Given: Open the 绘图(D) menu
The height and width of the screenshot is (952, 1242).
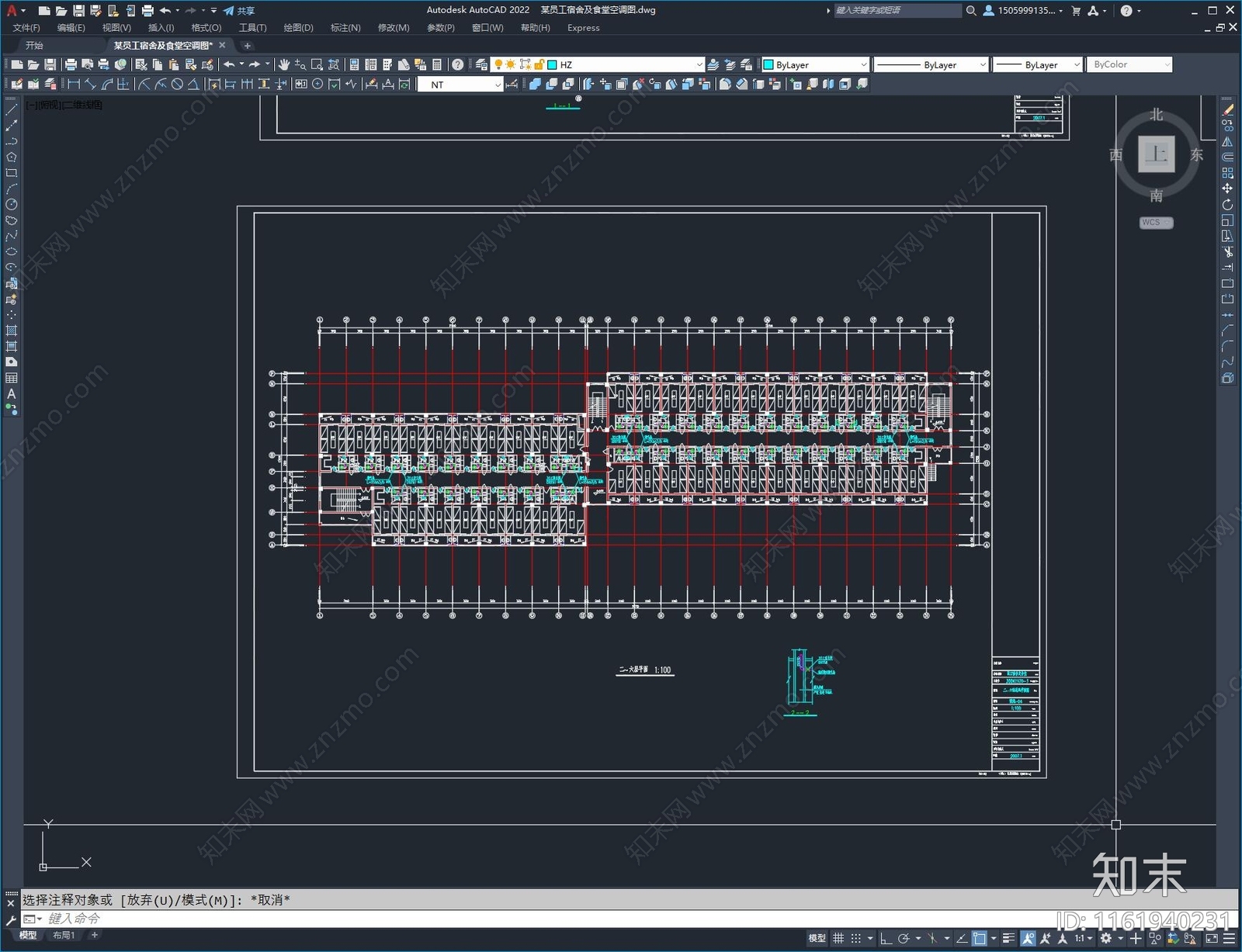Looking at the screenshot, I should pyautogui.click(x=298, y=28).
